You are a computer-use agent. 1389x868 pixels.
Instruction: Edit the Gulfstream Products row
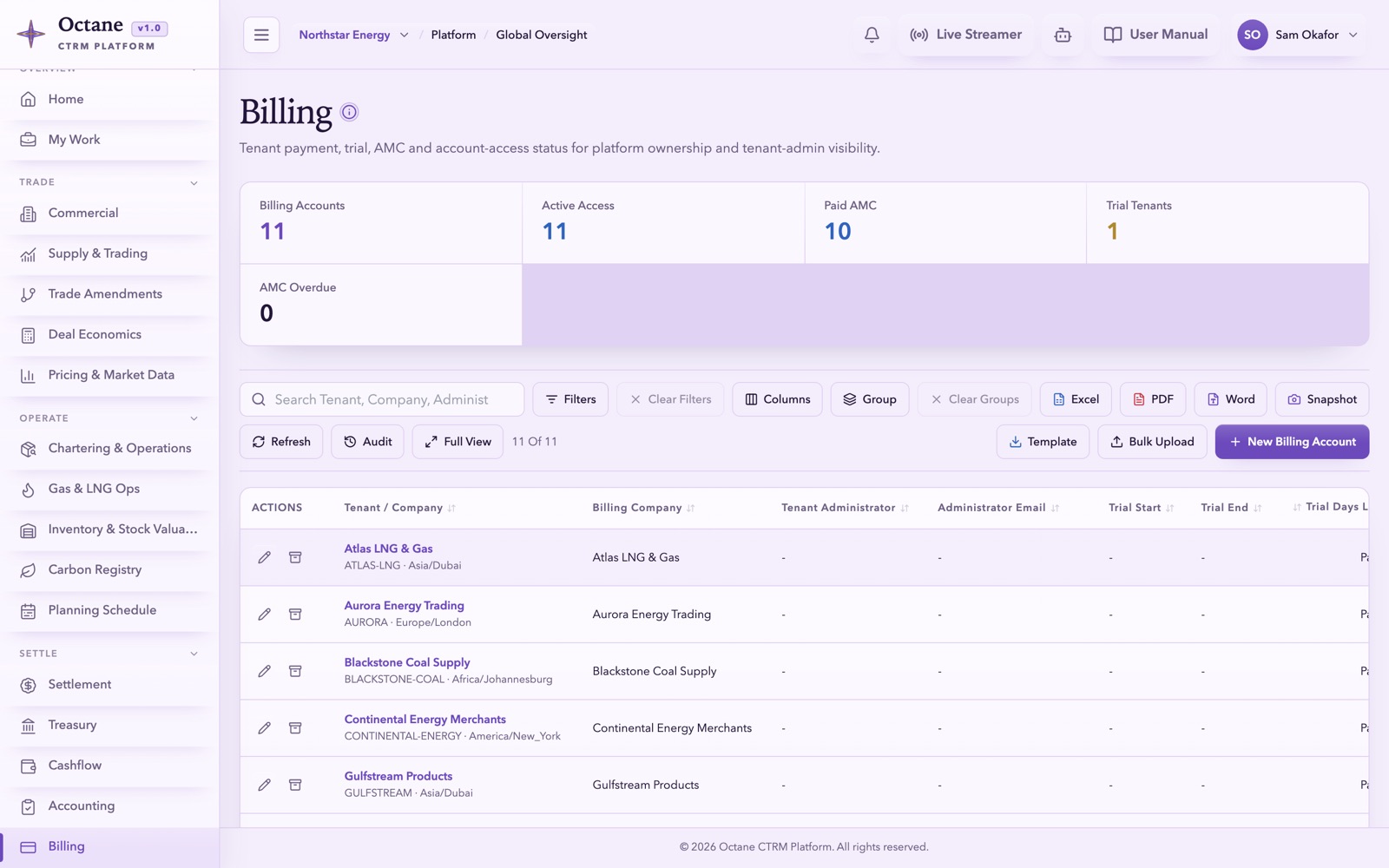265,785
